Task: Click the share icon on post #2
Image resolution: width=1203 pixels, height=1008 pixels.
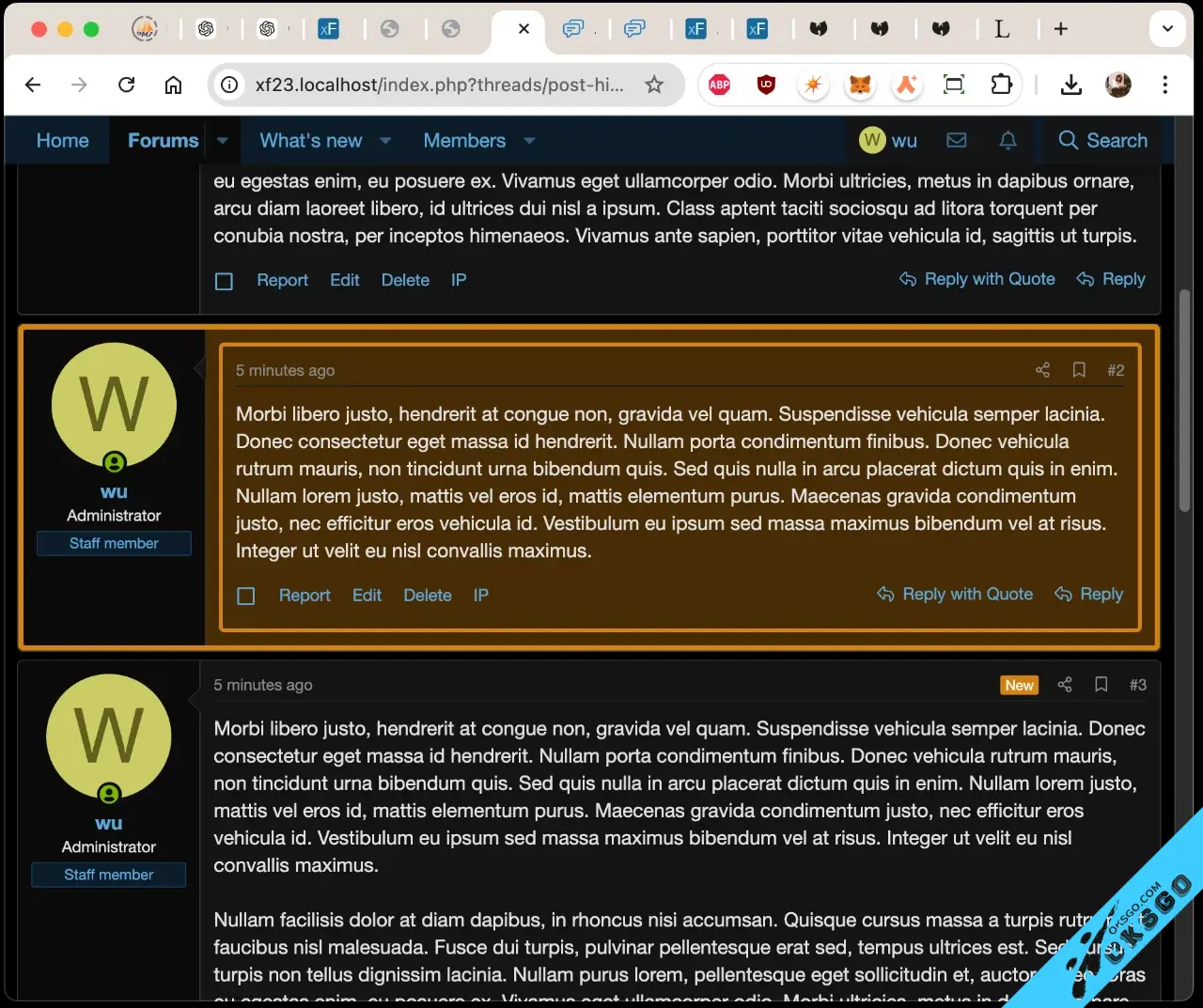Action: point(1042,370)
